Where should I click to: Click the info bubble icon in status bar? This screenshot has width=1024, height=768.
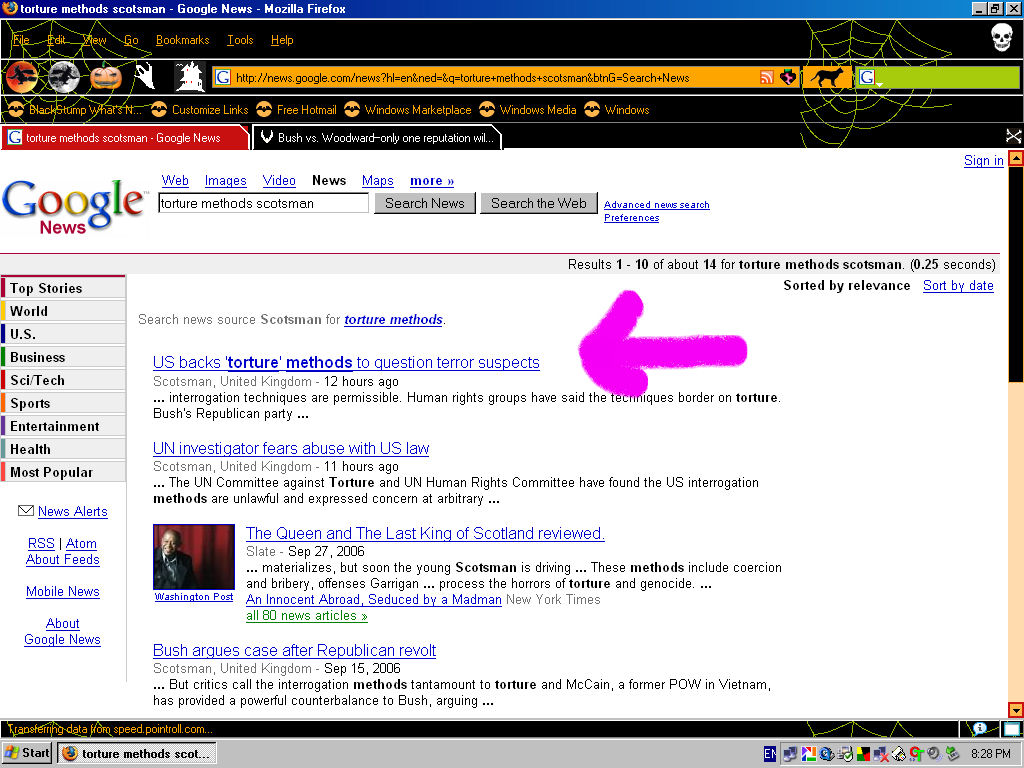tap(980, 728)
